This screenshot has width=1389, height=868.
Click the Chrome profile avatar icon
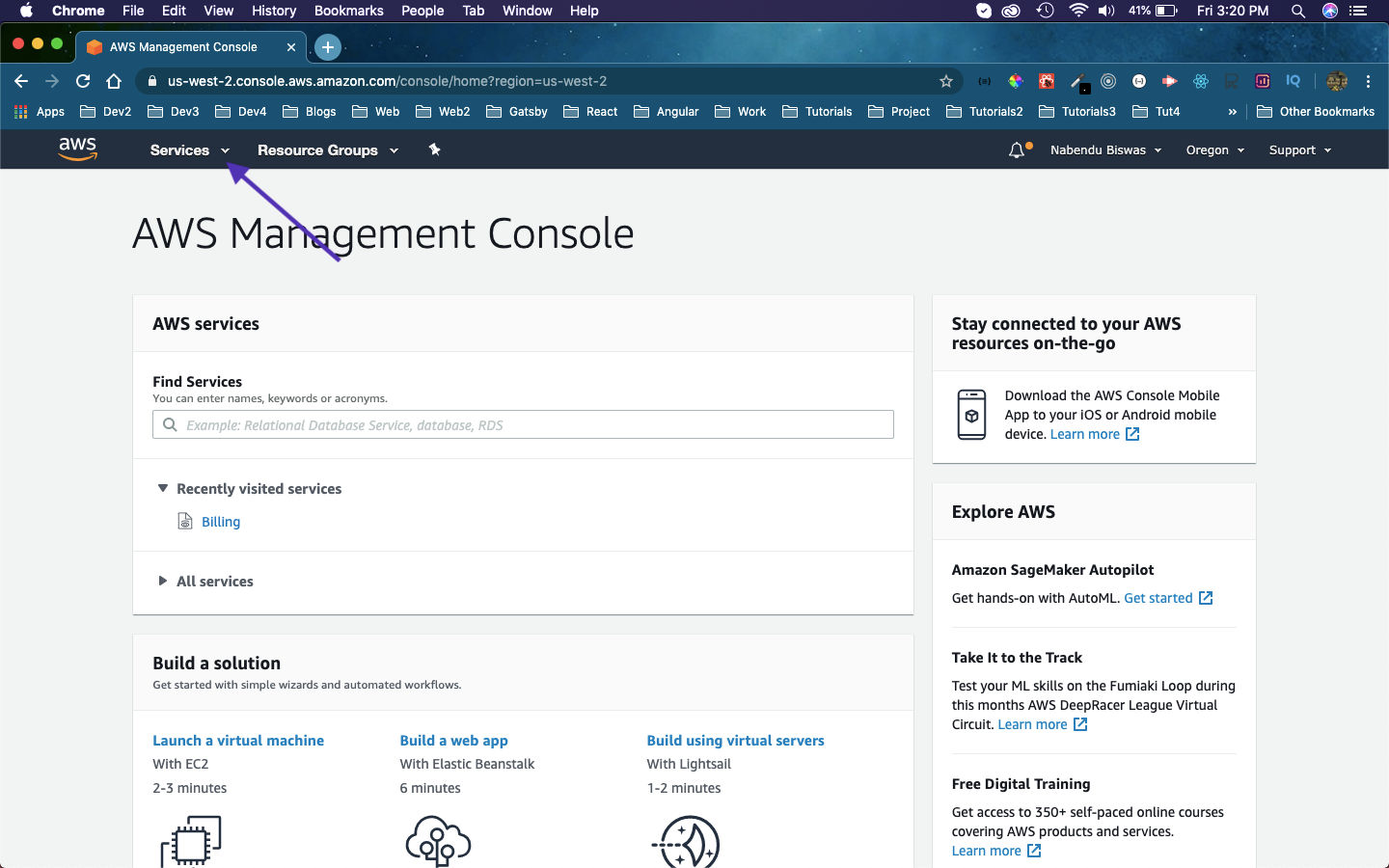(1337, 81)
